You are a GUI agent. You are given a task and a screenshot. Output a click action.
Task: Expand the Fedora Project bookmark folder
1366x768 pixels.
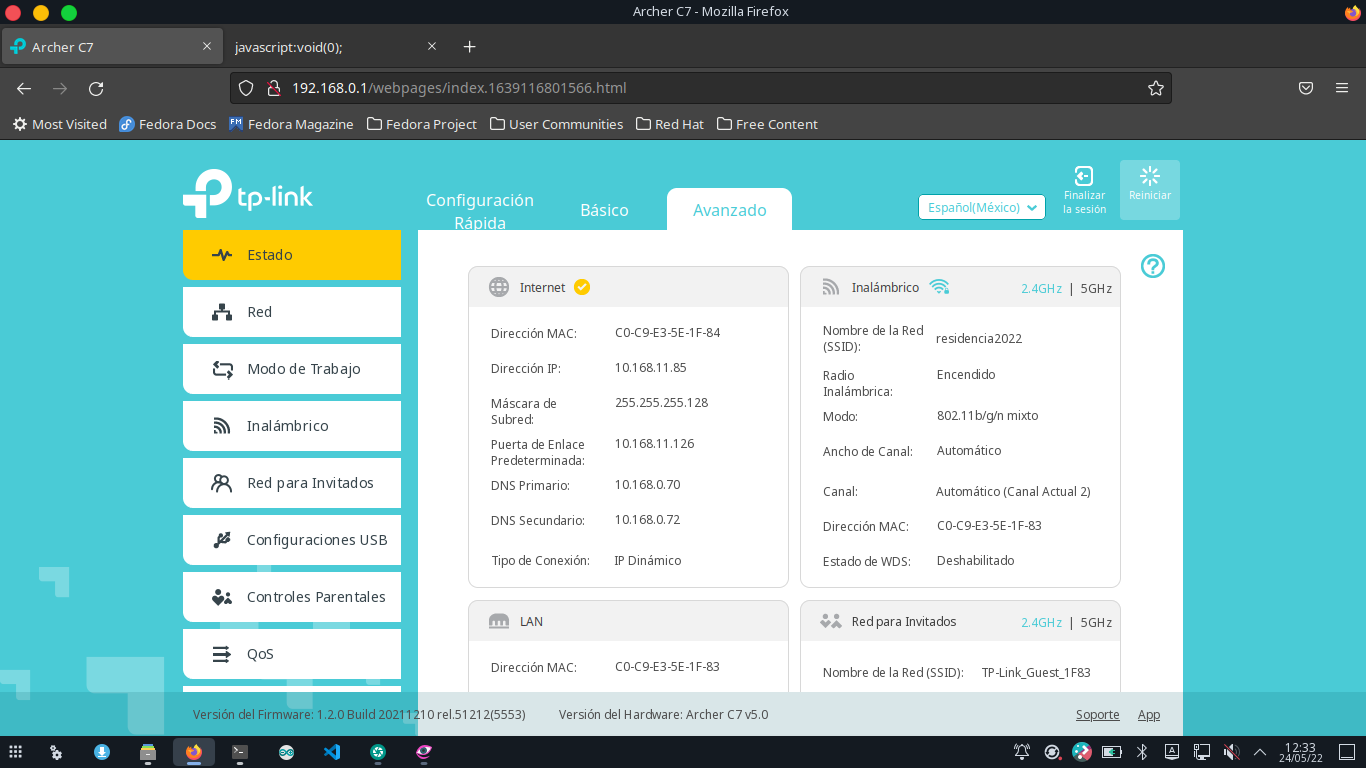click(422, 124)
